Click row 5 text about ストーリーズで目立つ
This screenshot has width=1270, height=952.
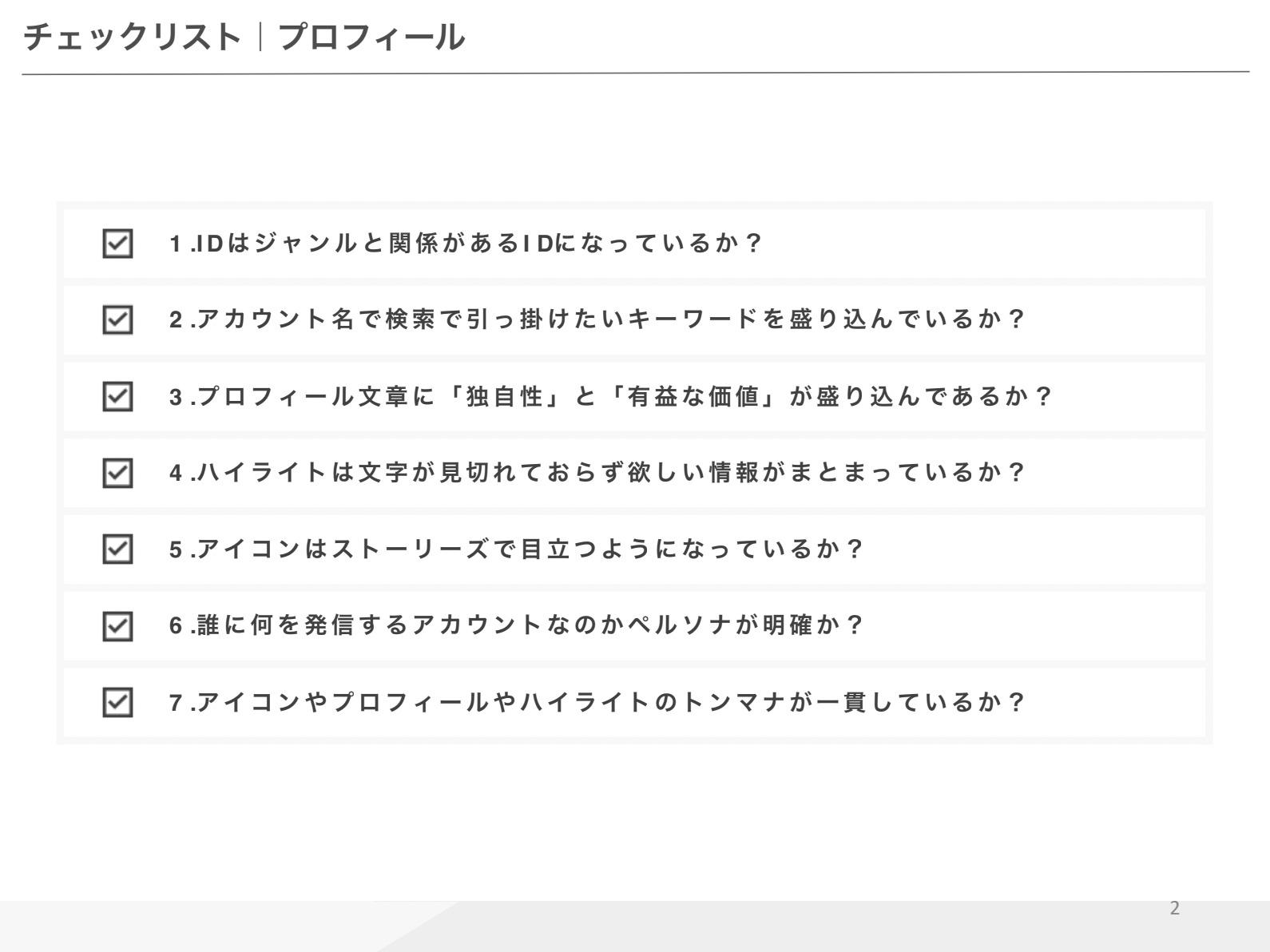point(516,549)
